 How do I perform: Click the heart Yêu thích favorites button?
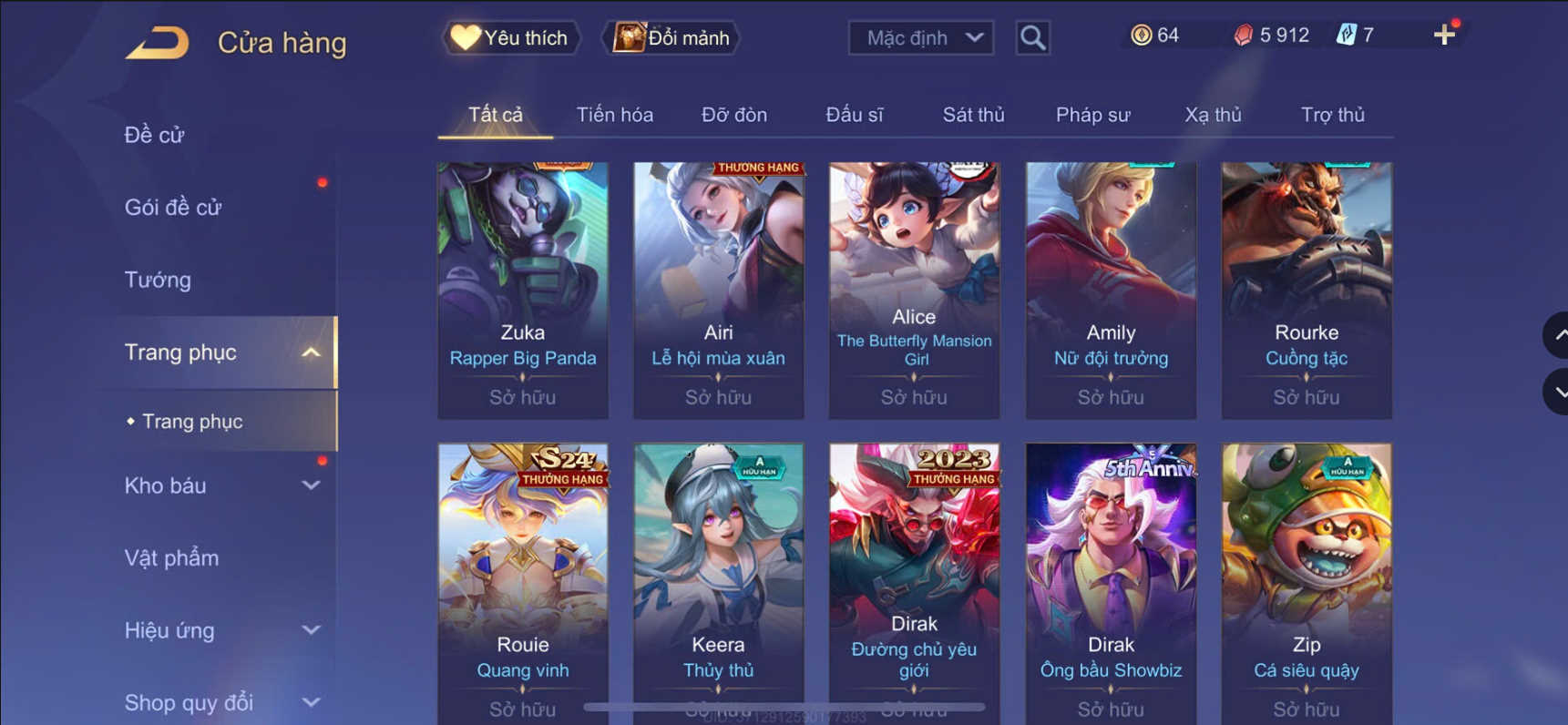click(510, 38)
